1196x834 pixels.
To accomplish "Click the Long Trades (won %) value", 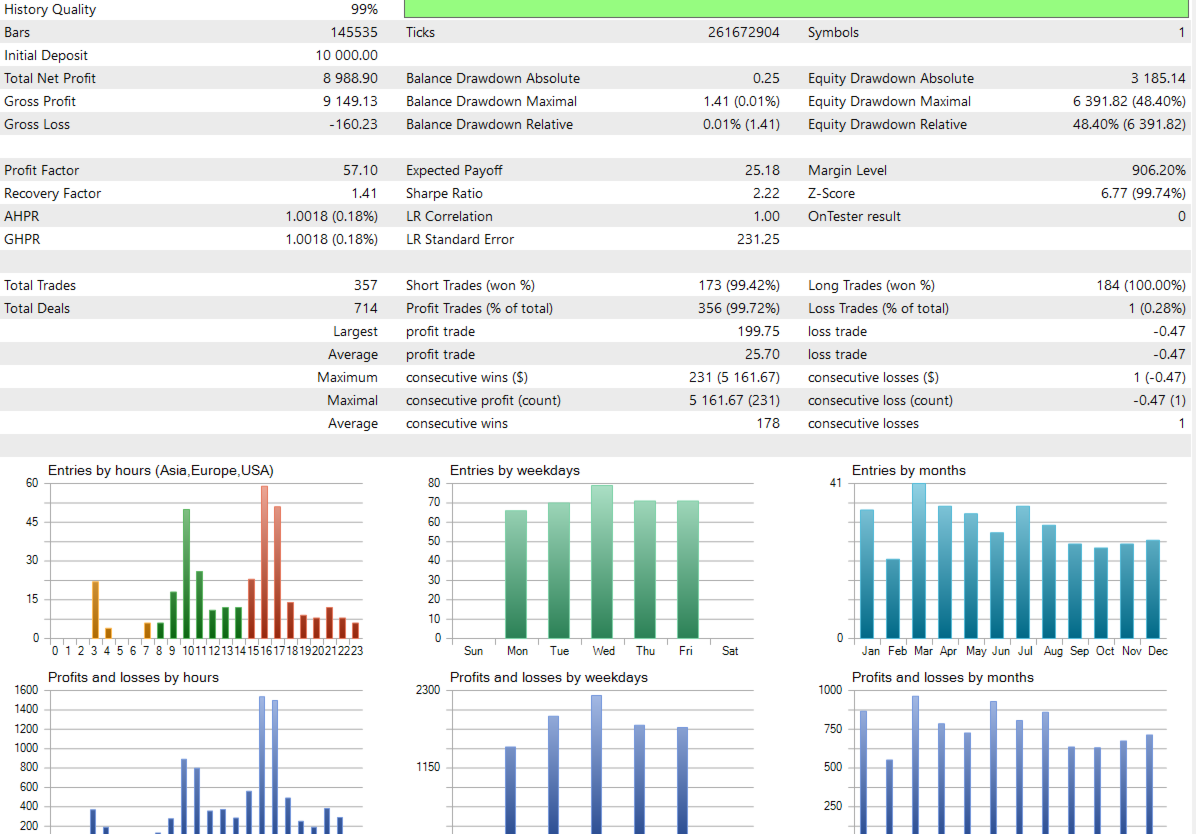I will 1141,285.
